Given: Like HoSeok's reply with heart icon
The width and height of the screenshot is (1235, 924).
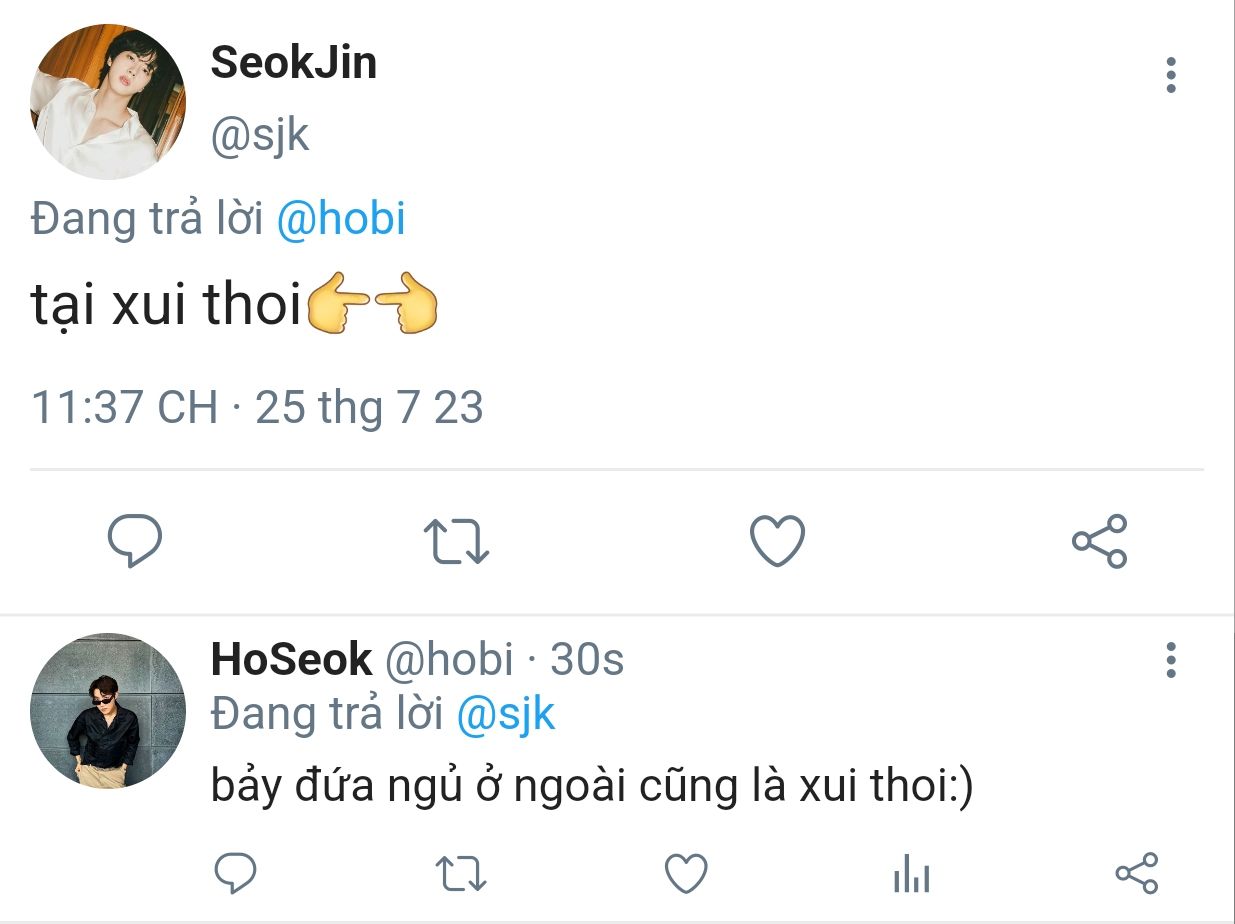Looking at the screenshot, I should 686,873.
